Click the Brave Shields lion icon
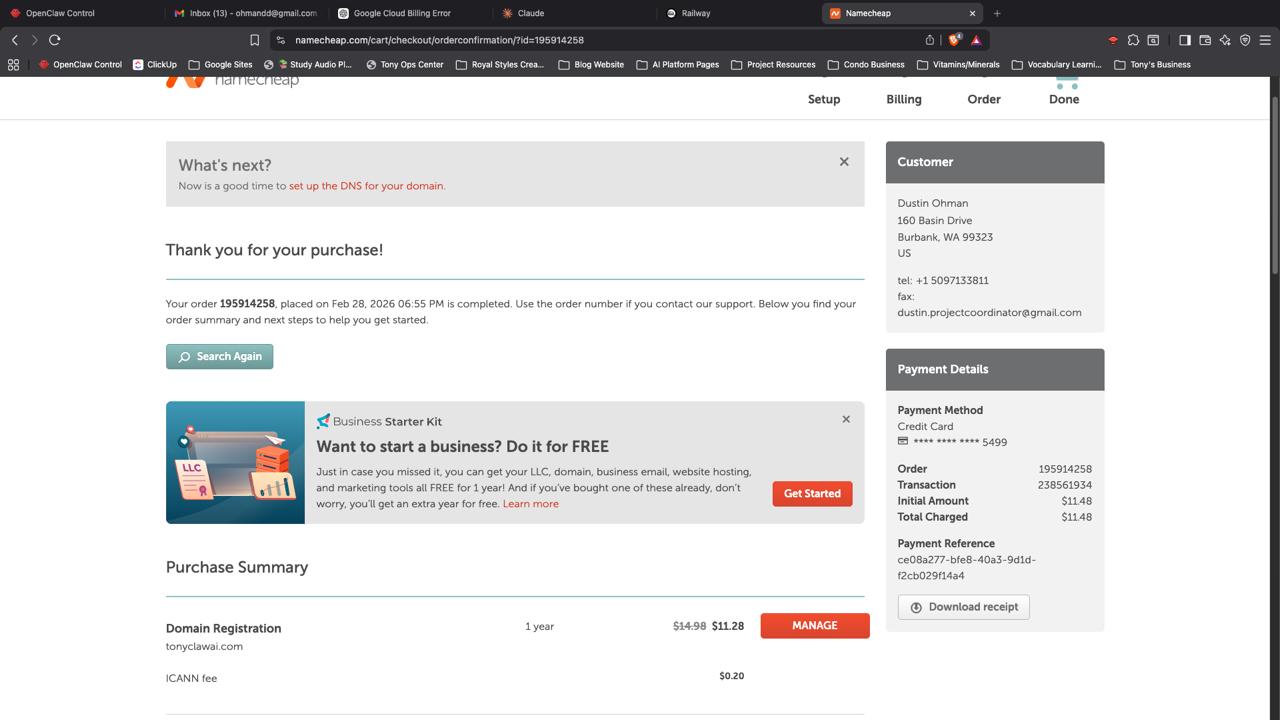Viewport: 1280px width, 720px height. pos(954,40)
